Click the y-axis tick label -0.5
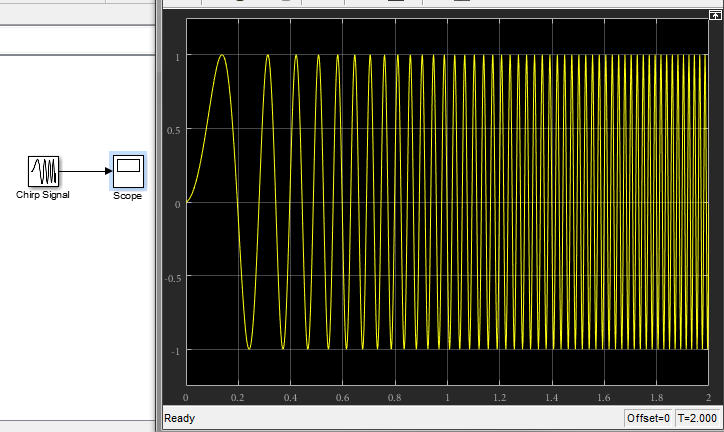Viewport: 724px width, 432px height. (x=171, y=277)
